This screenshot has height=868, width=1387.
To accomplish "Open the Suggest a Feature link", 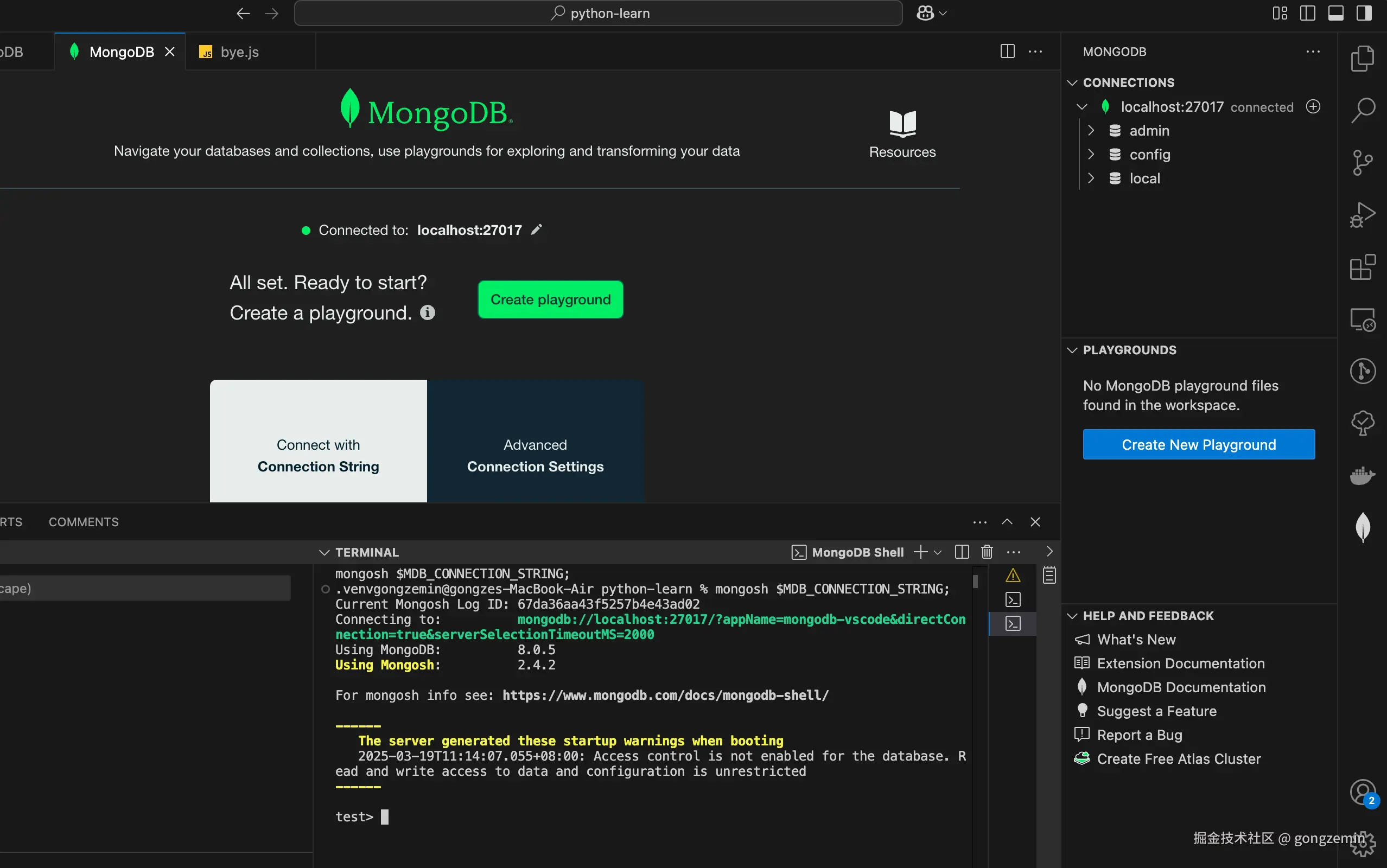I will pyautogui.click(x=1157, y=711).
